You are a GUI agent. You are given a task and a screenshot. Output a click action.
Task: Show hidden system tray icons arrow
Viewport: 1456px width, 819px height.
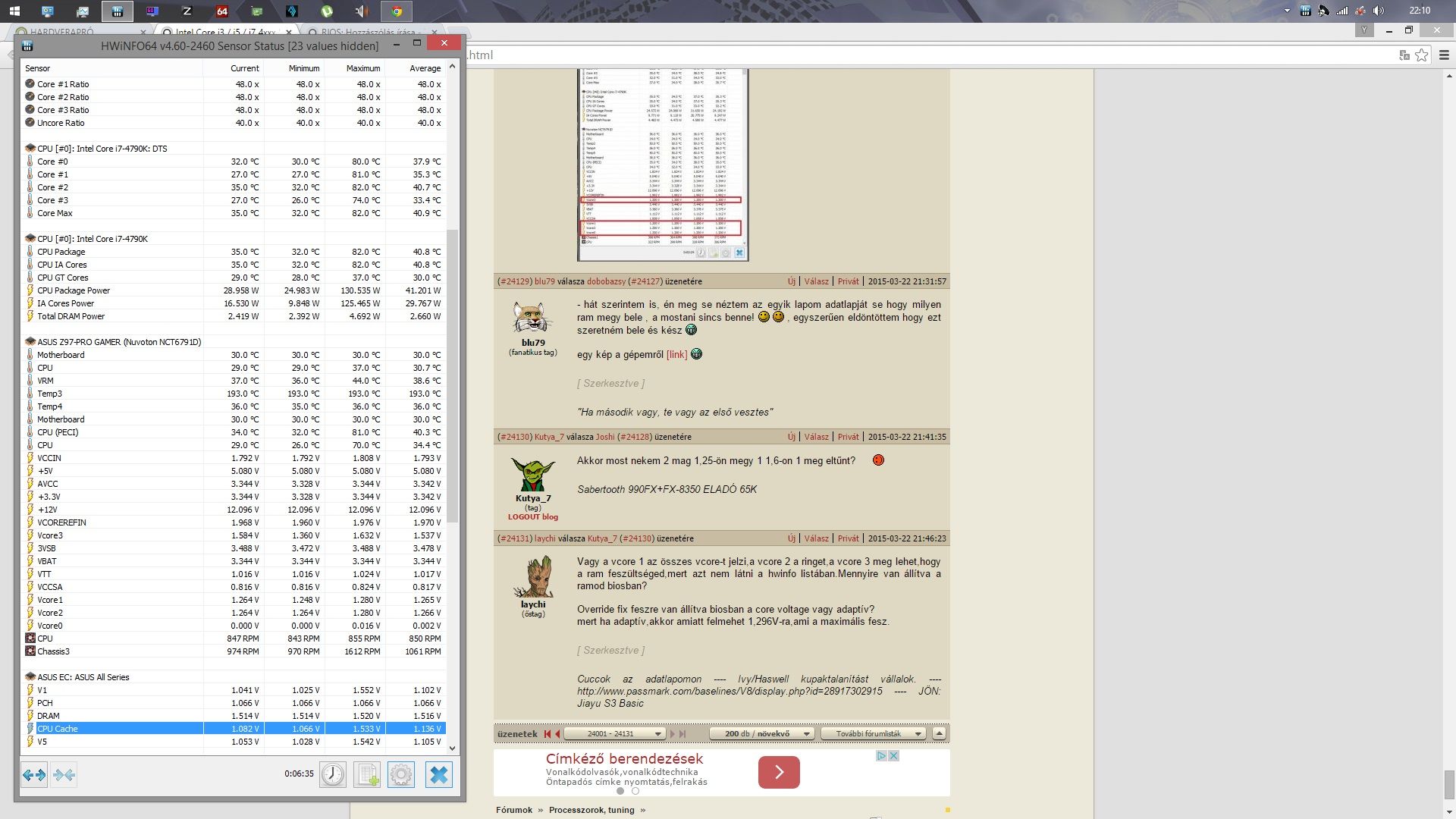tap(1287, 11)
